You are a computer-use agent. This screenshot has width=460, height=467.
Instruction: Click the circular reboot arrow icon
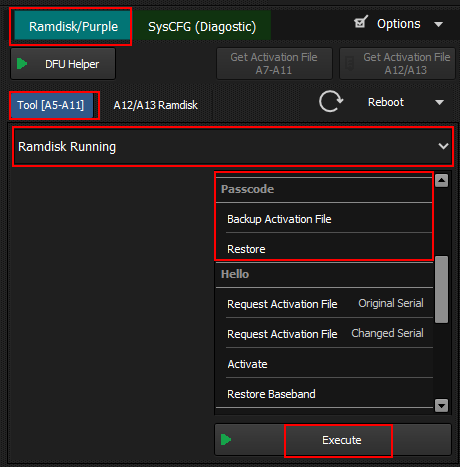331,101
